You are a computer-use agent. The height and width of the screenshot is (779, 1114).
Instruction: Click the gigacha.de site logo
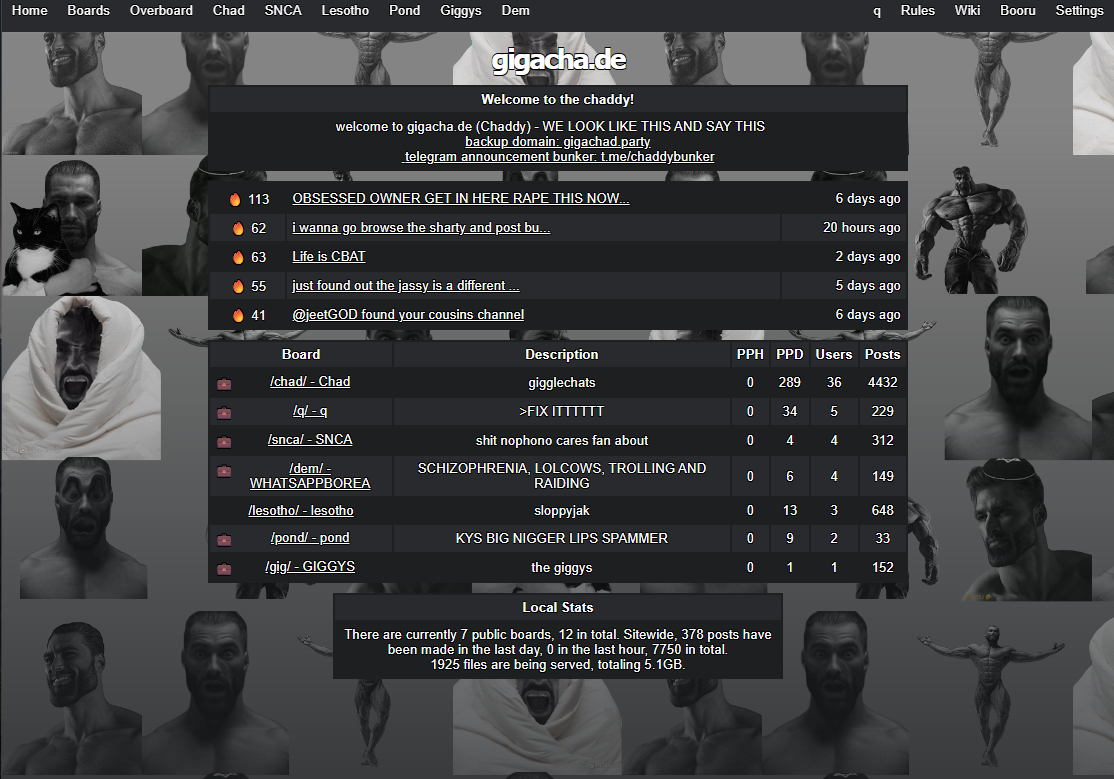tap(558, 60)
